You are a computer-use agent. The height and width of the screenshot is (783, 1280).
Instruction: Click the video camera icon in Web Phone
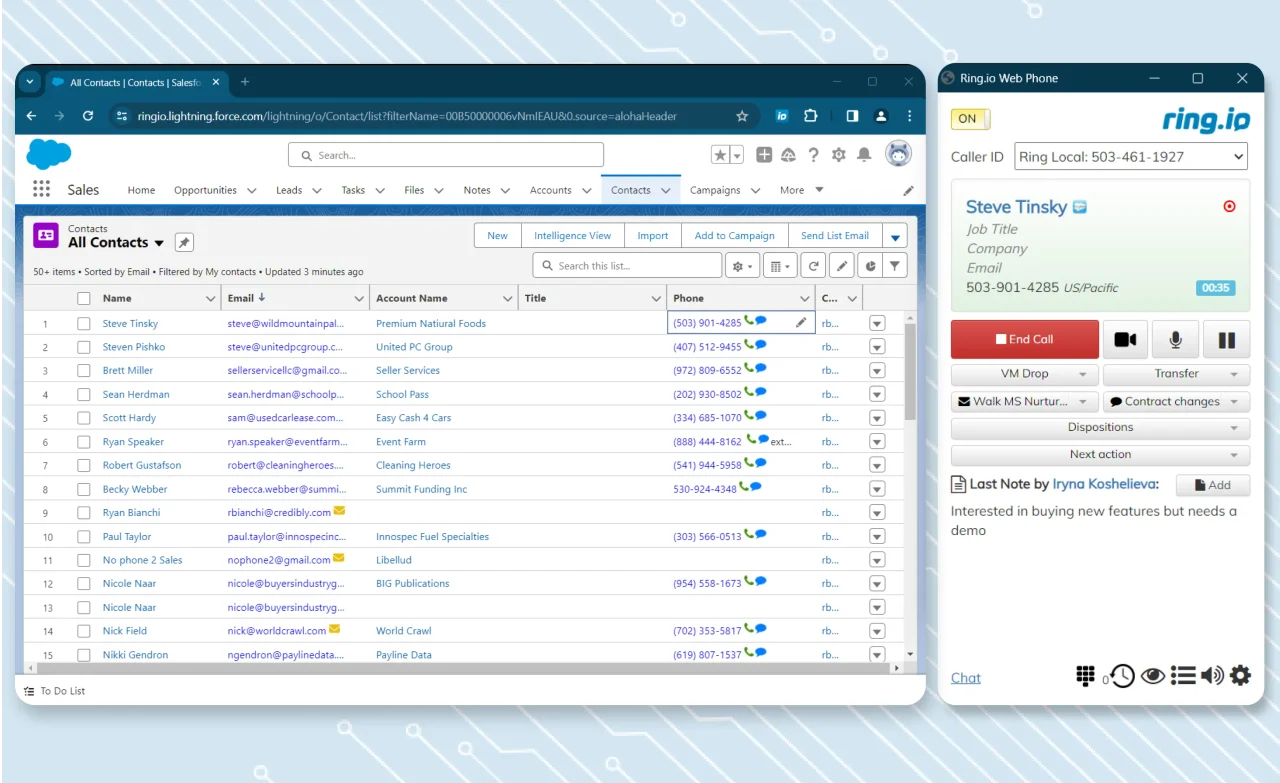pos(1125,340)
